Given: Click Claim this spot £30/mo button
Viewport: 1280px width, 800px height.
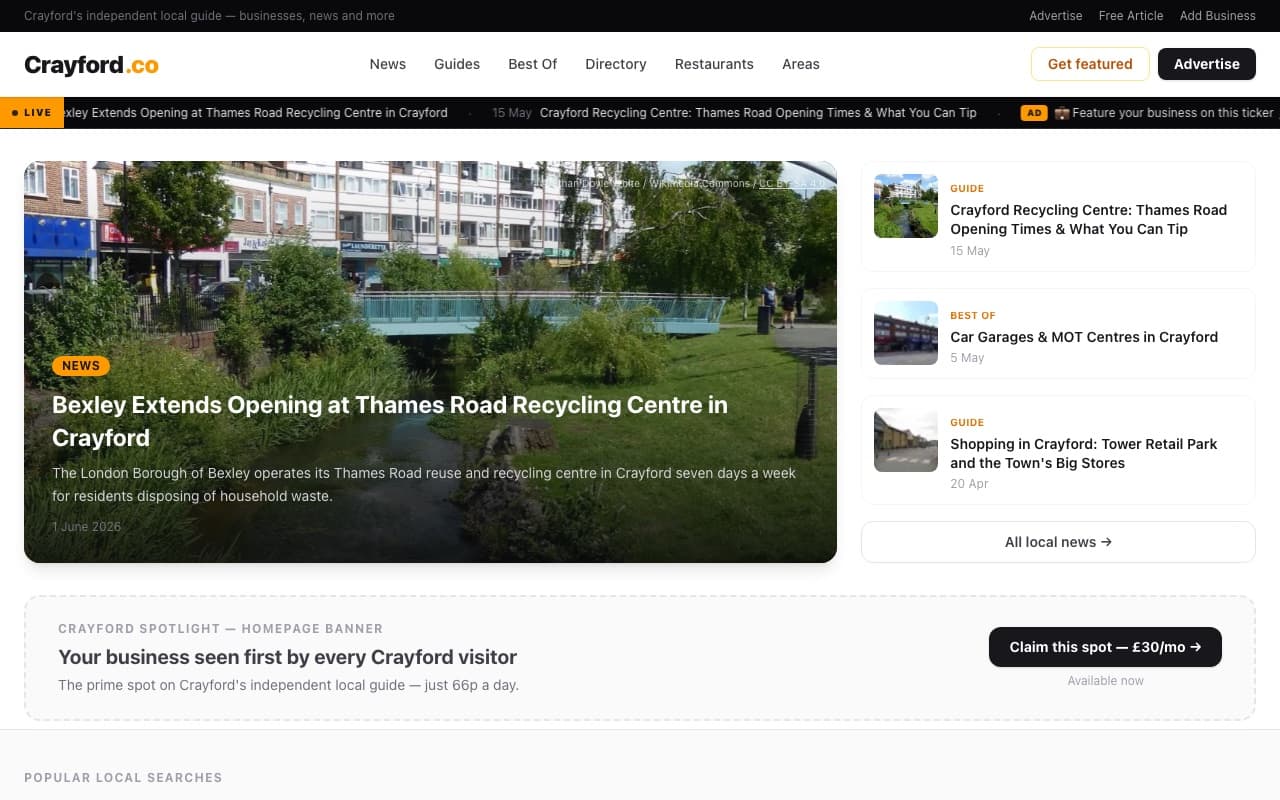Looking at the screenshot, I should (1105, 647).
